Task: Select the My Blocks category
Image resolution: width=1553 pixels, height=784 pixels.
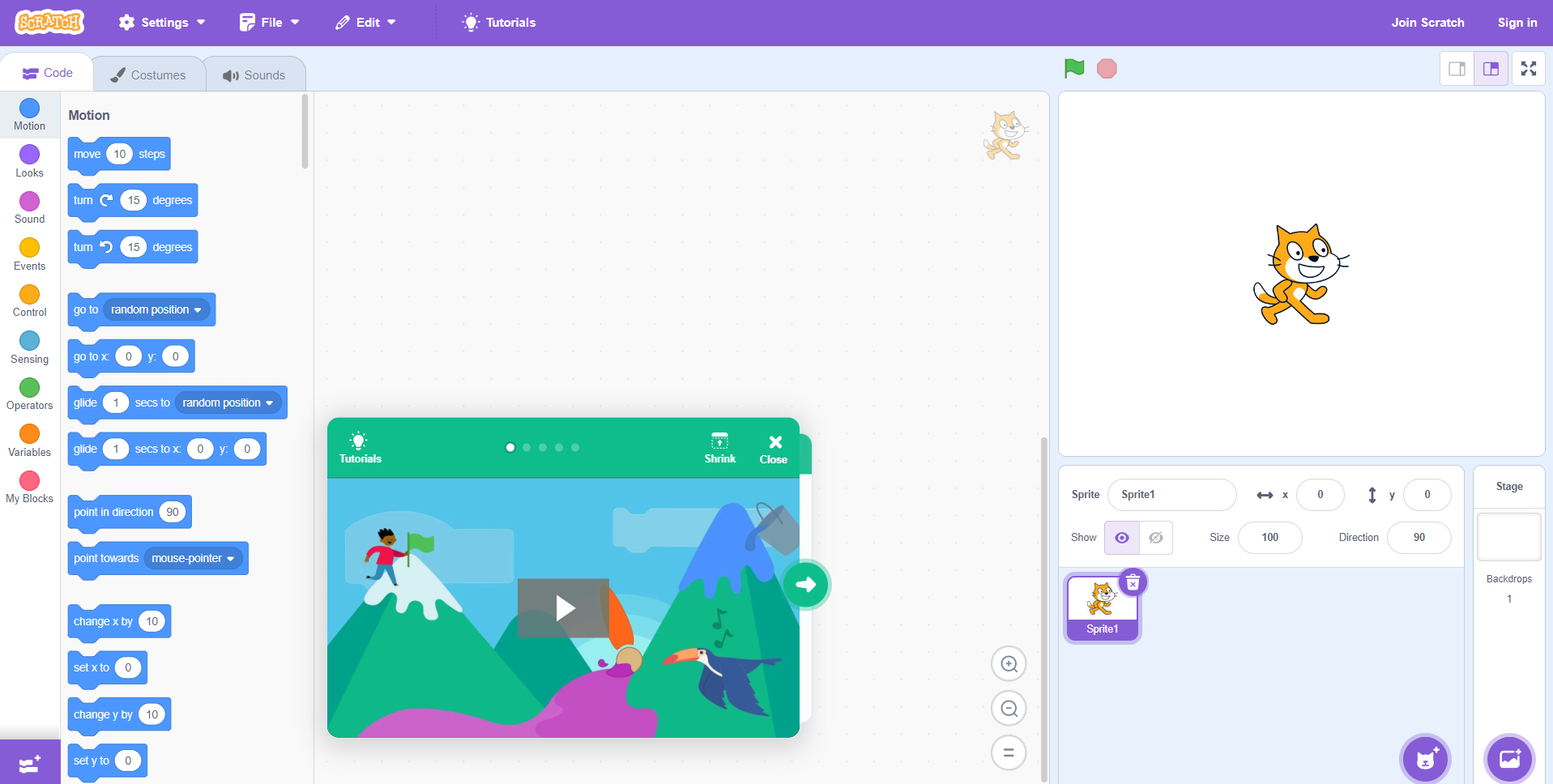Action: click(30, 487)
